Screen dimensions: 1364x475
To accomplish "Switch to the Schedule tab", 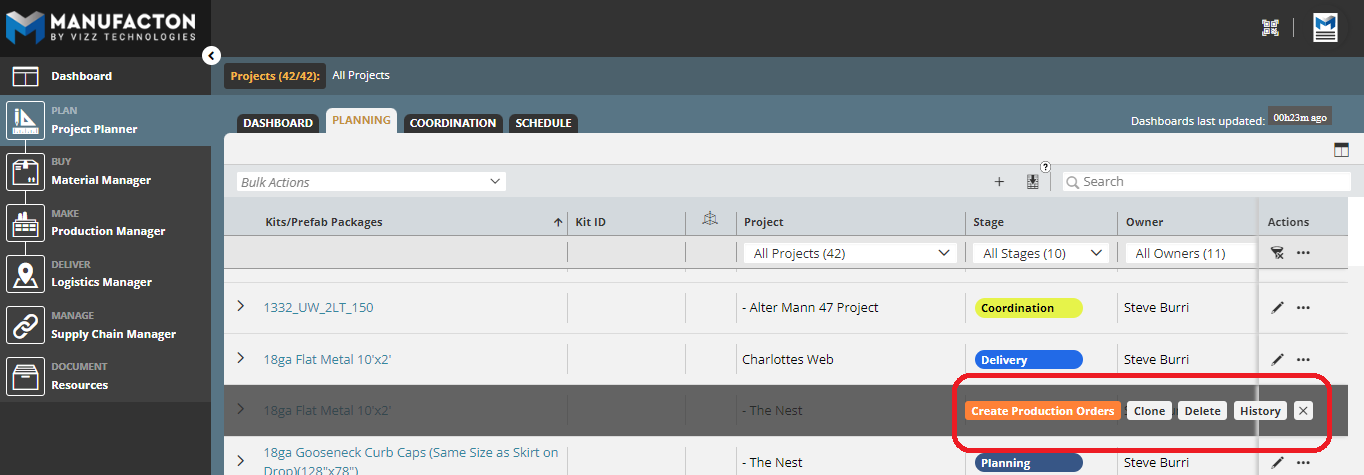I will pos(543,123).
